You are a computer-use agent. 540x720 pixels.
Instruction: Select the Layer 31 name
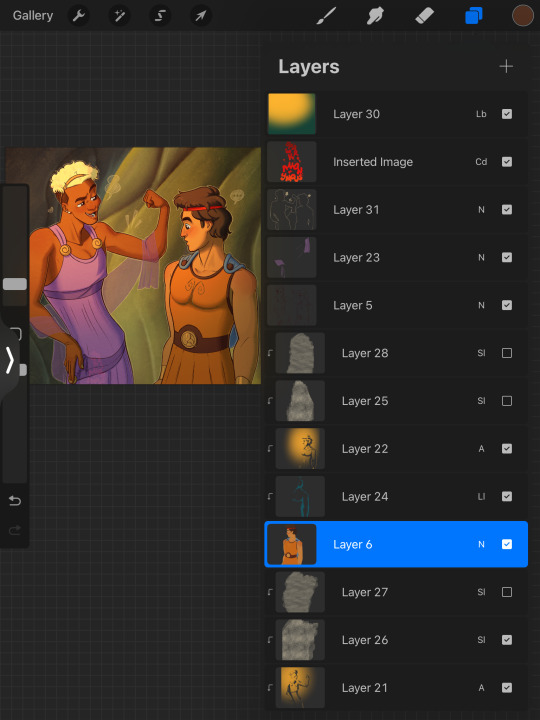click(356, 210)
